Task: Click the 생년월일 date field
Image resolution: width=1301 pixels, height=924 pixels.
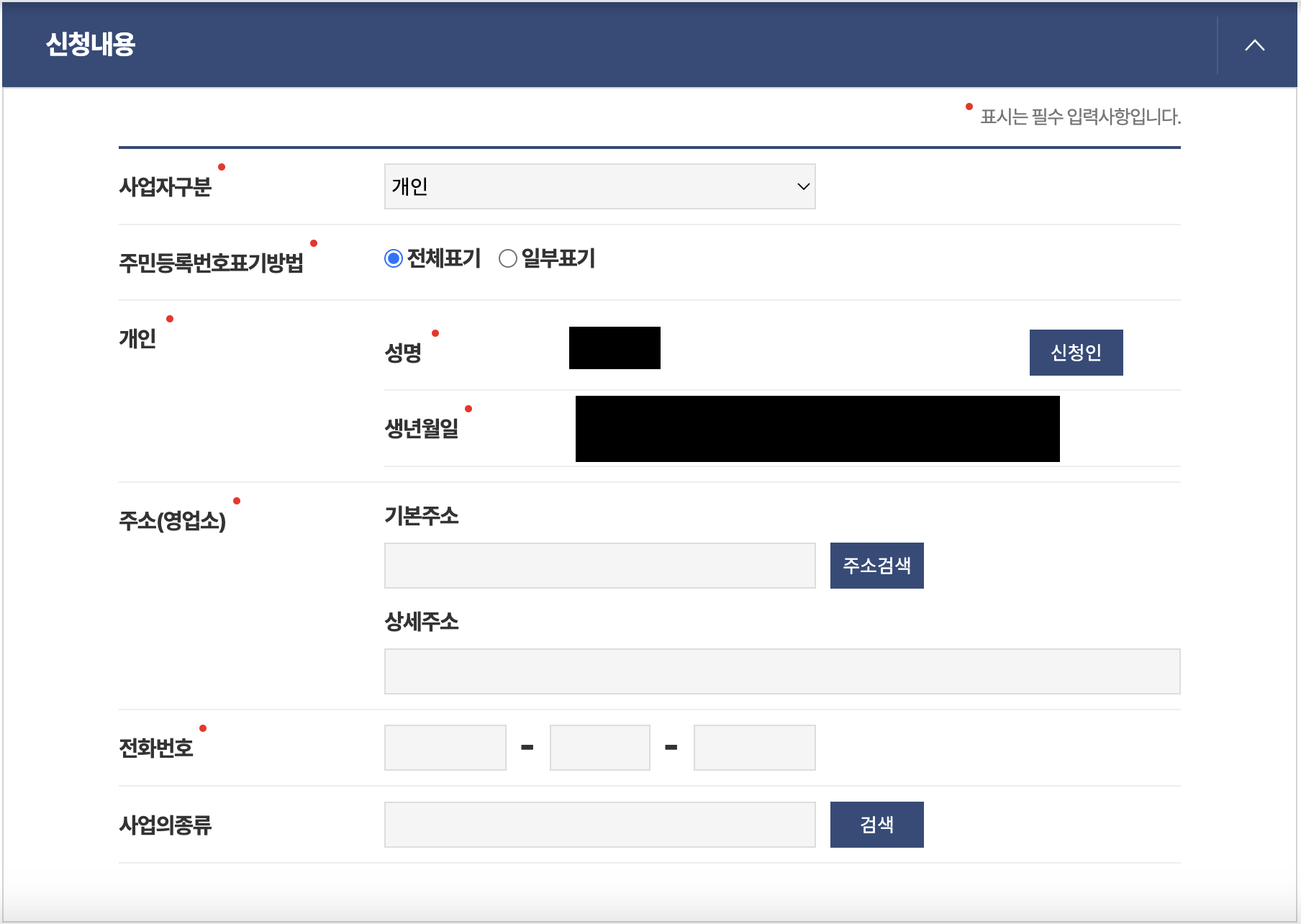Action: pos(817,429)
